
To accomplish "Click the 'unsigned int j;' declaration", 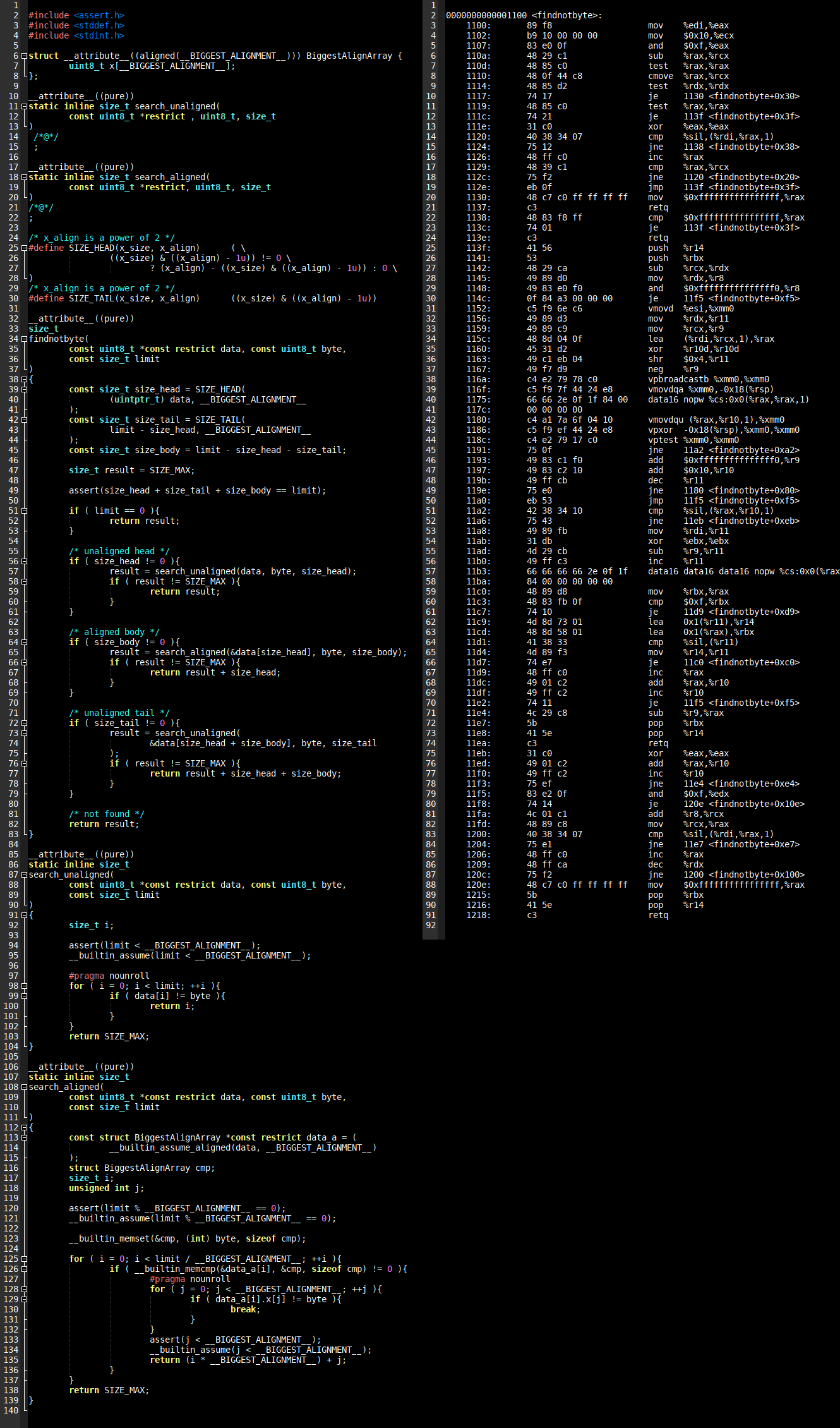I will click(107, 1189).
